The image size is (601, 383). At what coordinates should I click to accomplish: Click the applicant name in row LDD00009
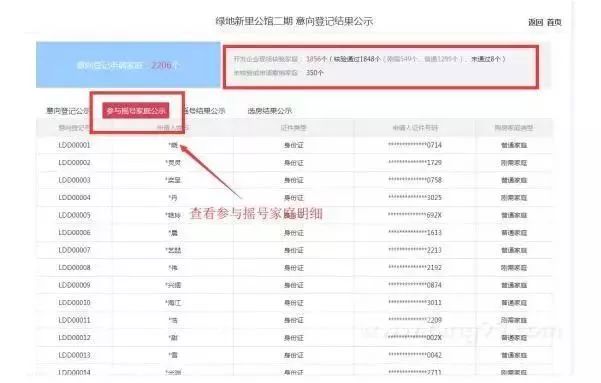pyautogui.click(x=173, y=285)
